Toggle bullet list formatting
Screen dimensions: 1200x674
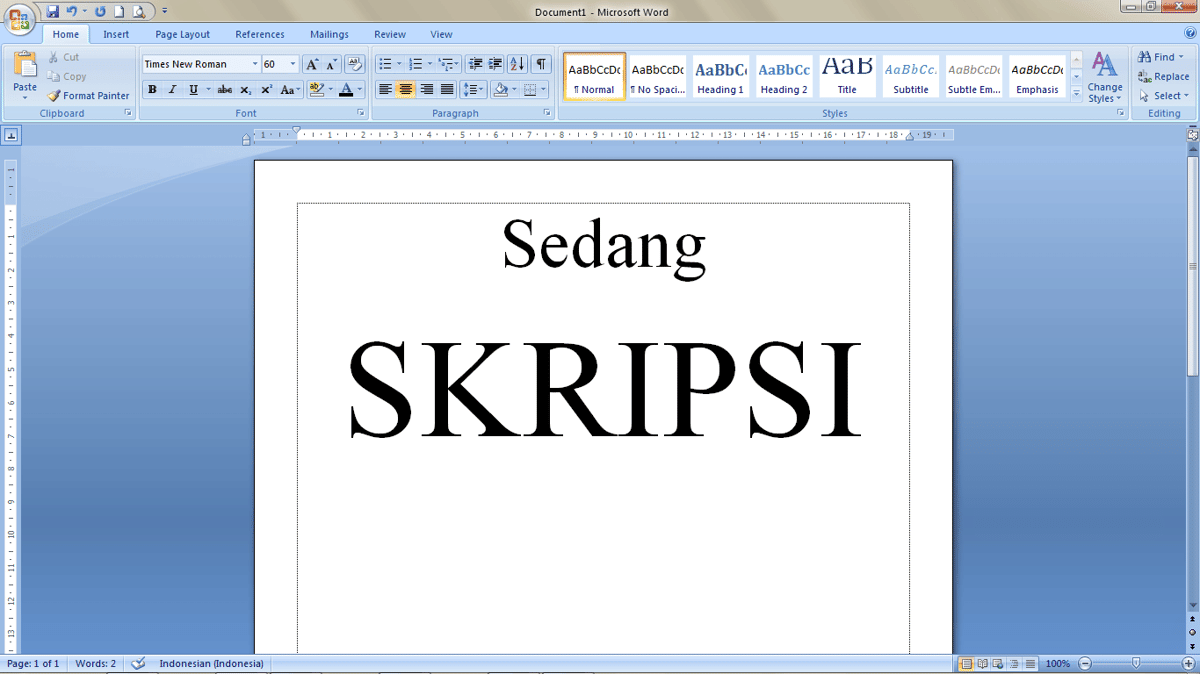[x=384, y=63]
